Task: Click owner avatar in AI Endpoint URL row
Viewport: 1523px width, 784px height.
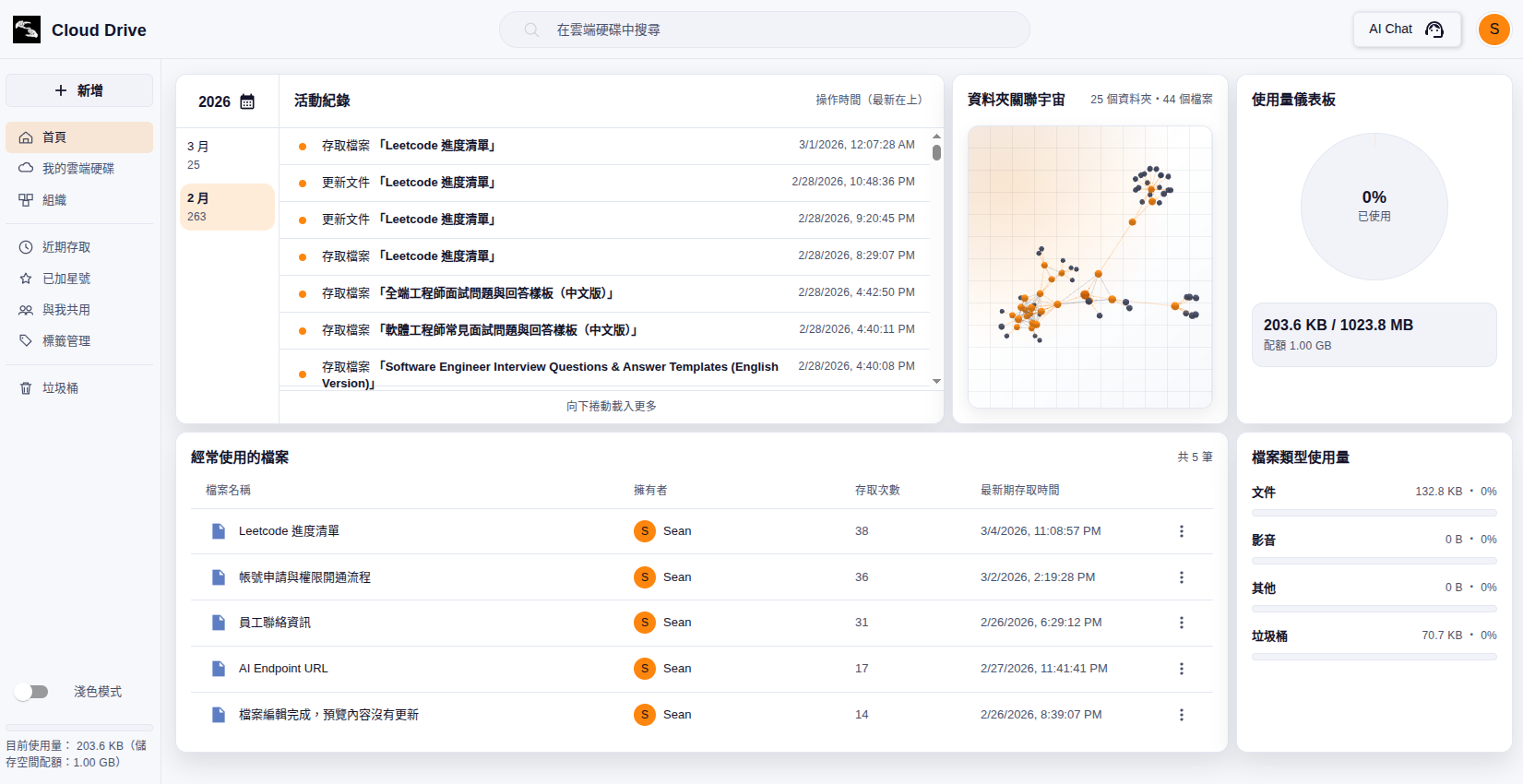Action: pyautogui.click(x=645, y=669)
